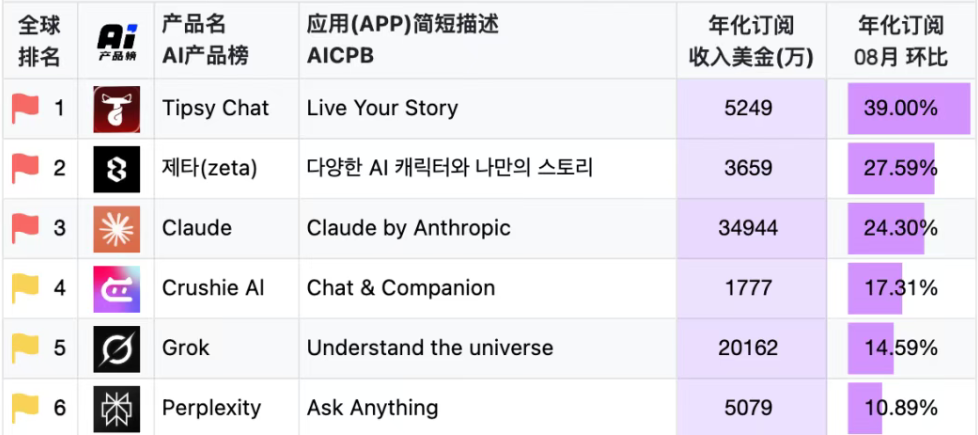This screenshot has width=978, height=435.
Task: Click the Crushie AI app icon
Action: (x=117, y=289)
